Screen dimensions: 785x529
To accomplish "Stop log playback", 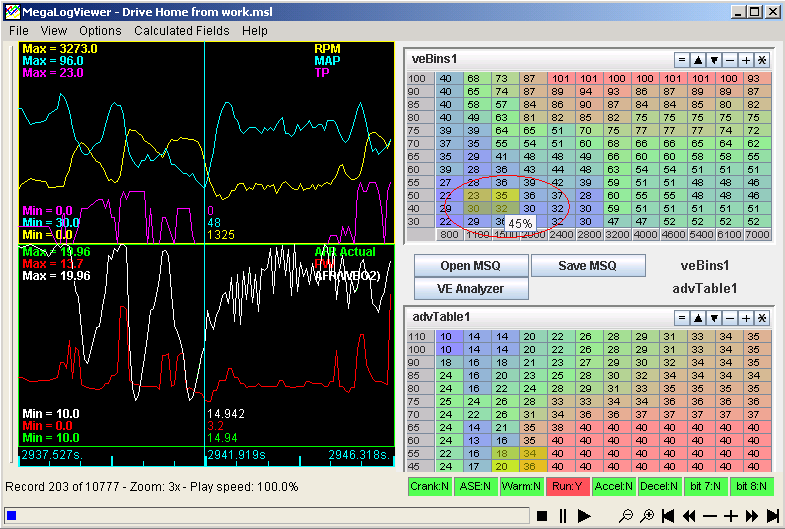I will (x=541, y=515).
